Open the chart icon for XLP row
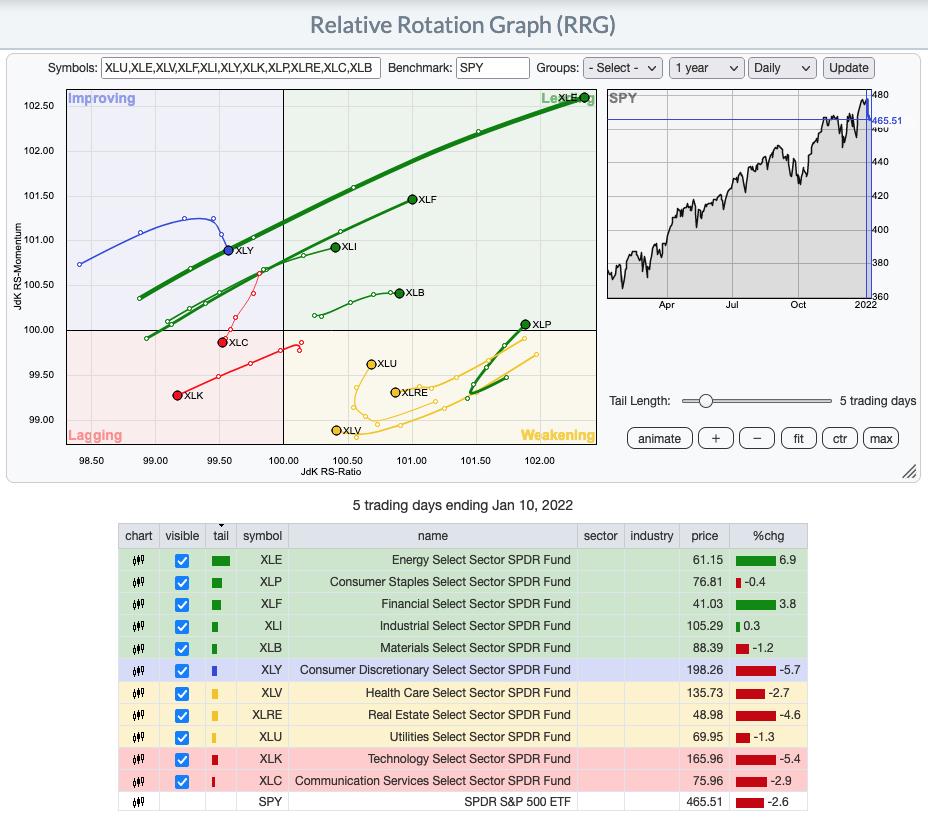928x818 pixels. point(138,582)
